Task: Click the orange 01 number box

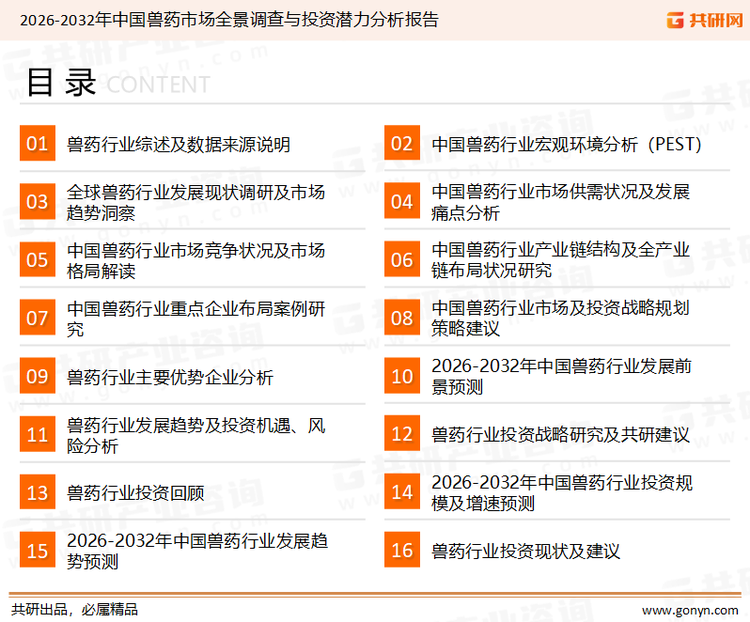Action: [x=37, y=143]
